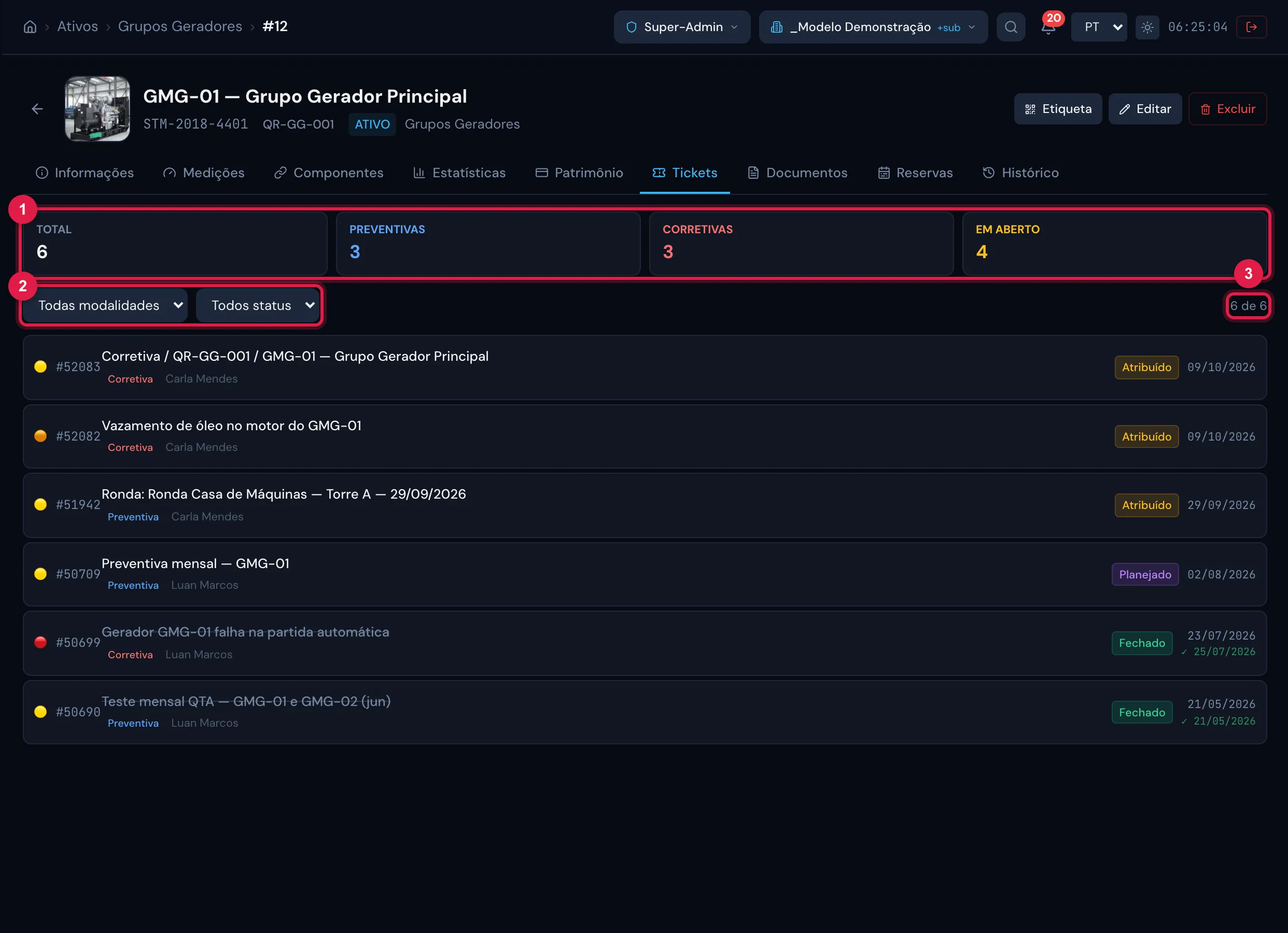Switch to the Estatísticas tab
This screenshot has height=933, width=1288.
(459, 173)
